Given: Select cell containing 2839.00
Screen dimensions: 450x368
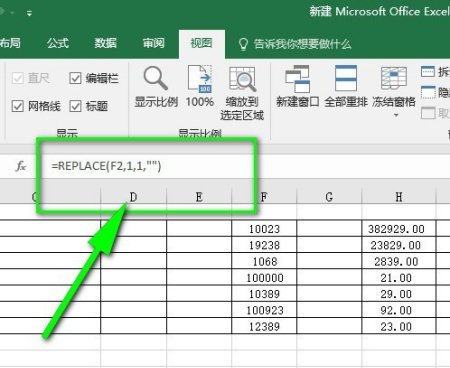Looking at the screenshot, I should coord(399,261).
